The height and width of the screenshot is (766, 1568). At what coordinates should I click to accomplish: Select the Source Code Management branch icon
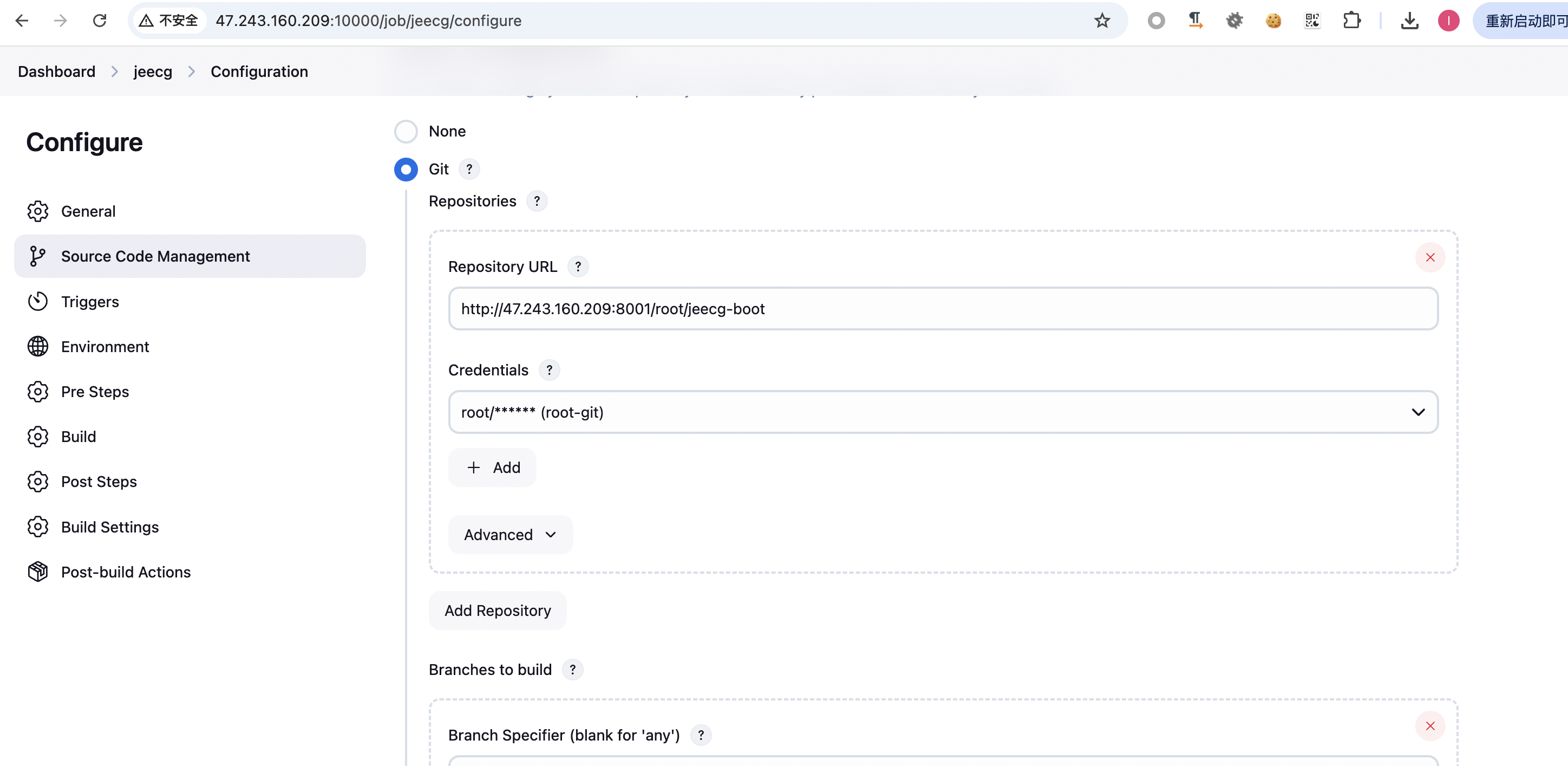point(38,256)
